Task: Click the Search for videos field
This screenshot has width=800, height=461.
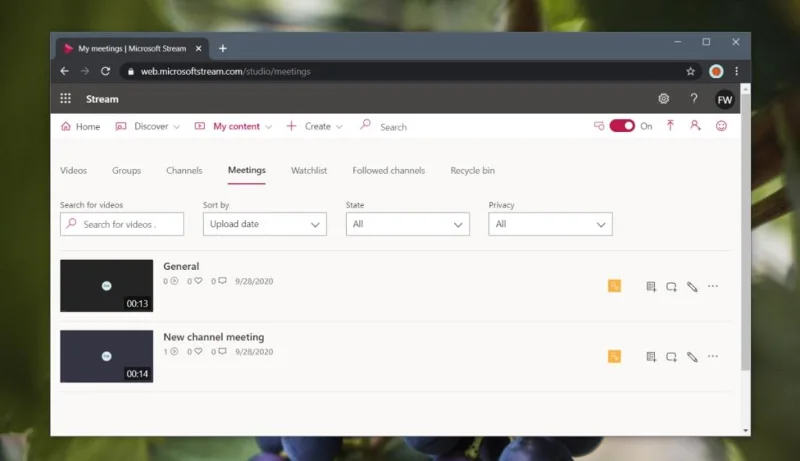Action: [122, 224]
